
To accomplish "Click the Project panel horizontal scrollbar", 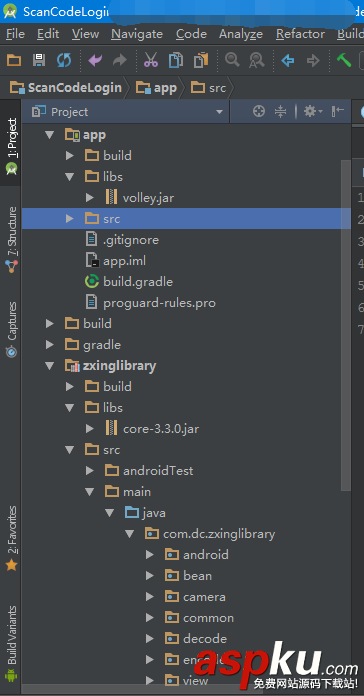I will pos(142,689).
